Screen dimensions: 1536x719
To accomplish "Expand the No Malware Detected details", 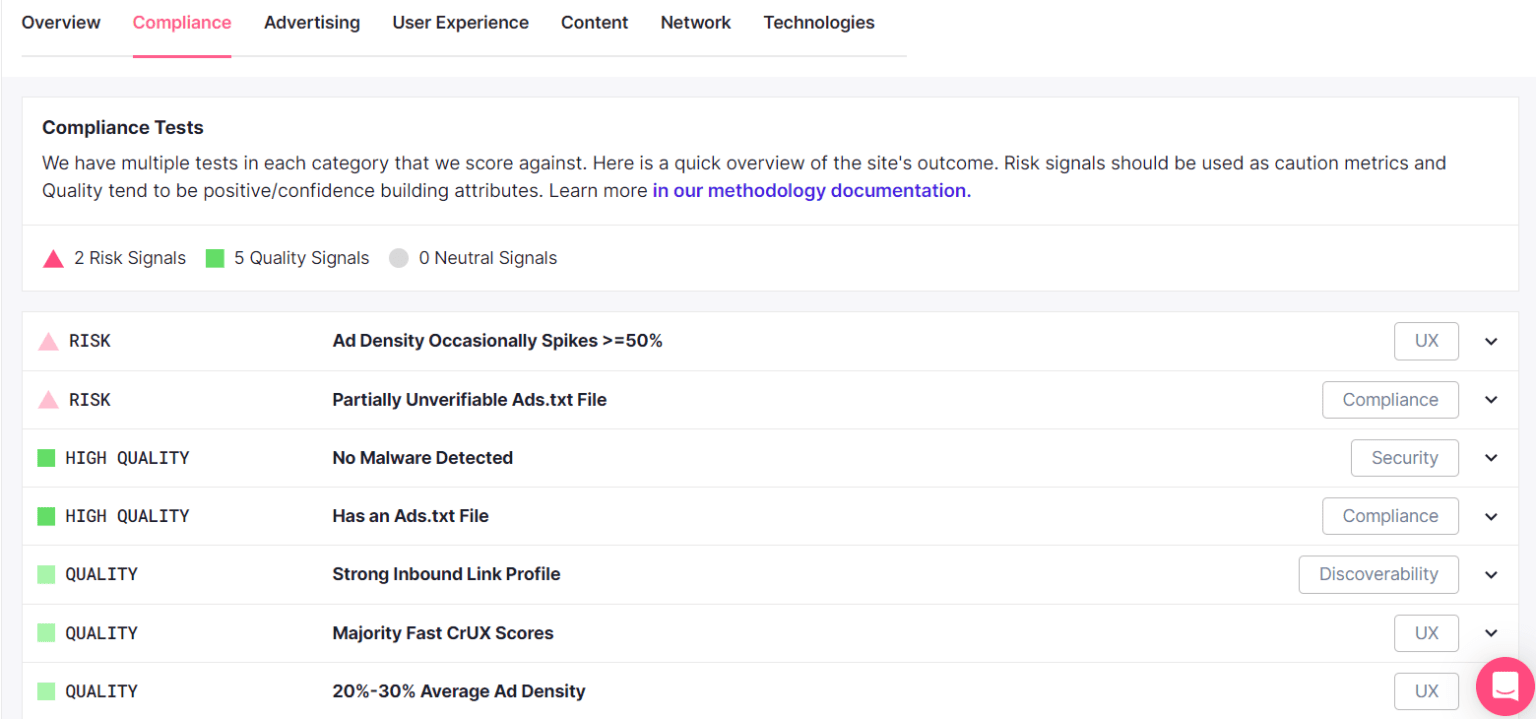I will [x=1490, y=457].
